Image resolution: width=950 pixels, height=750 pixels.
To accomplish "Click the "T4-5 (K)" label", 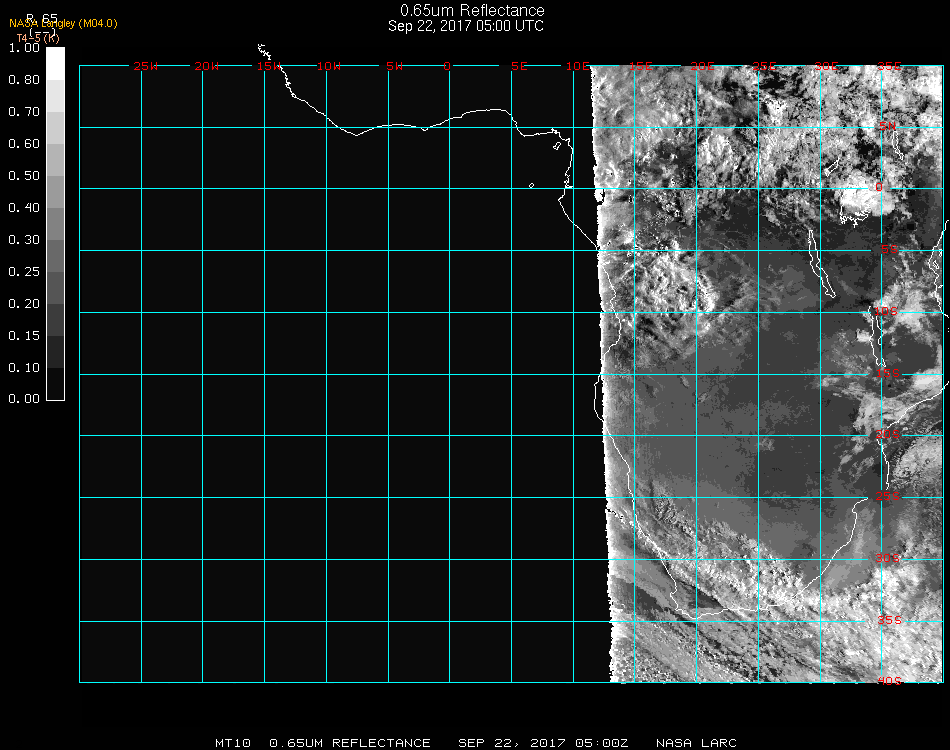I will click(38, 38).
